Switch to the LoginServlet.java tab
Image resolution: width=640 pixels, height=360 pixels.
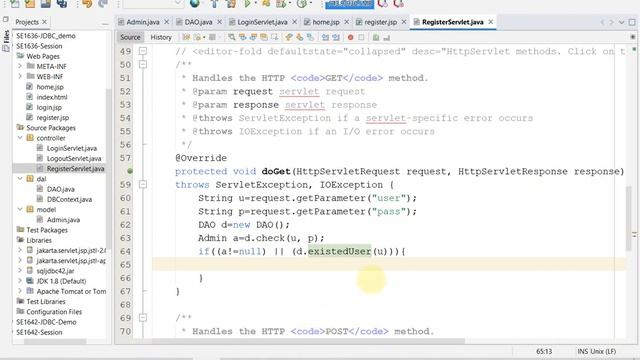pyautogui.click(x=262, y=22)
